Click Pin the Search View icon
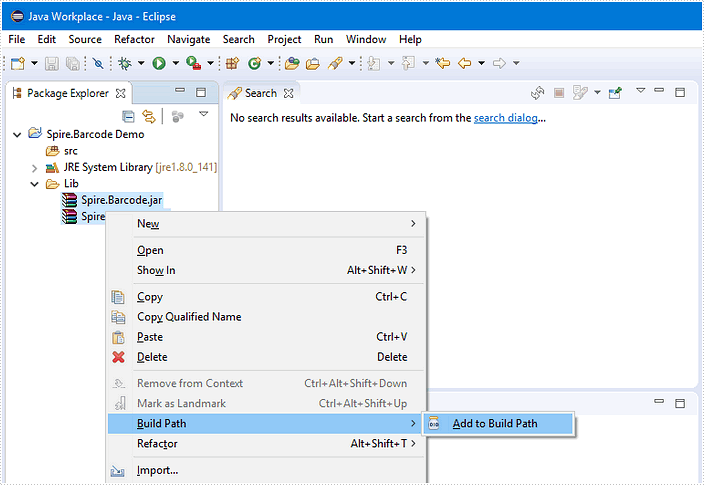The image size is (704, 485). point(615,93)
